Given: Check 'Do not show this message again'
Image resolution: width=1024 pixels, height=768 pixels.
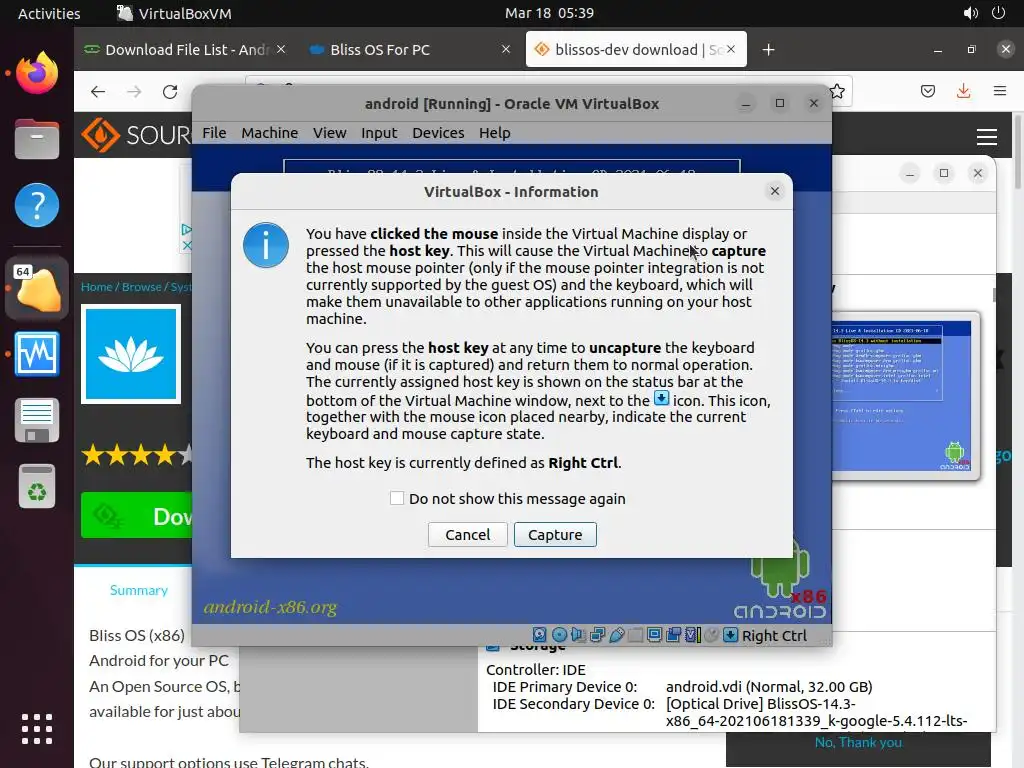Looking at the screenshot, I should pos(396,498).
